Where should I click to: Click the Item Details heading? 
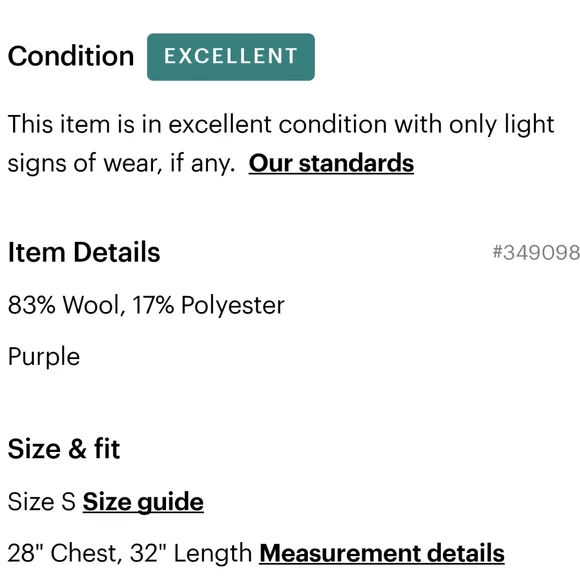click(84, 252)
